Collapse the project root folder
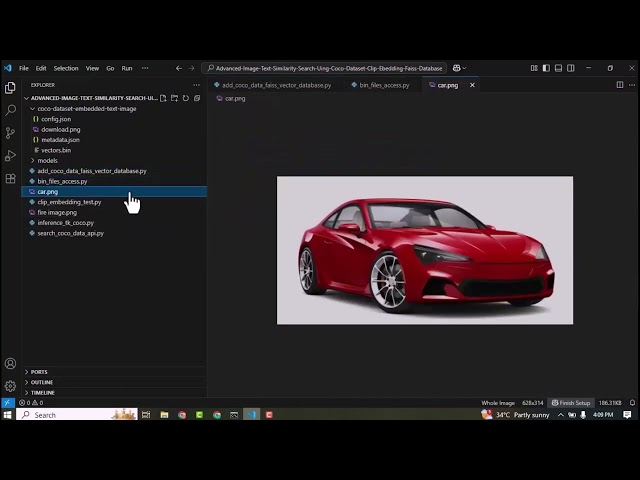Image resolution: width=640 pixels, height=480 pixels. [27, 98]
